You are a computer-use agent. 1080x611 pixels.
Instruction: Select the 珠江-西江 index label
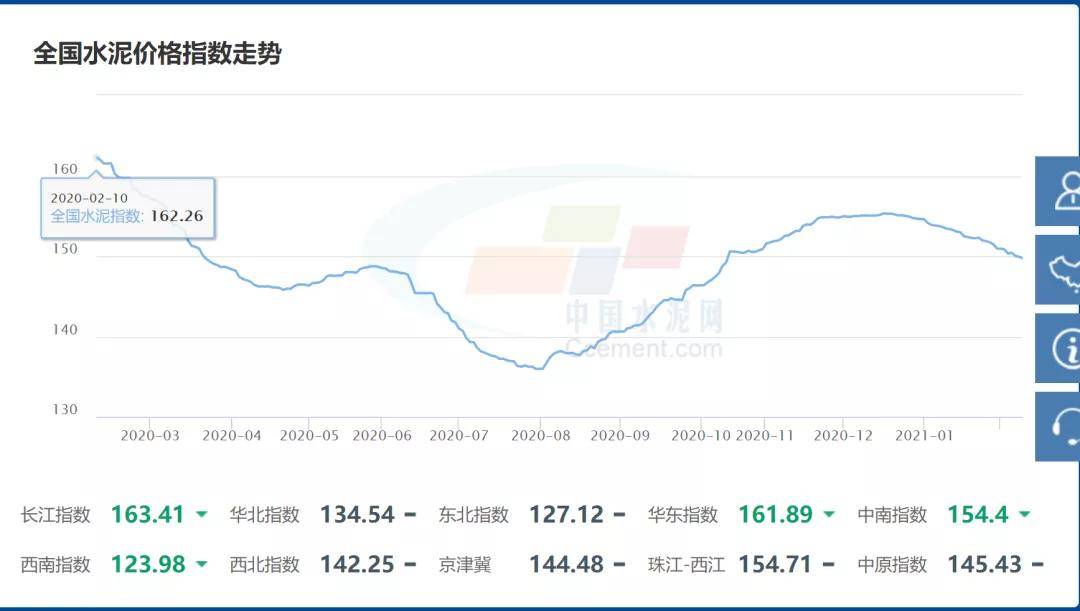click(687, 565)
